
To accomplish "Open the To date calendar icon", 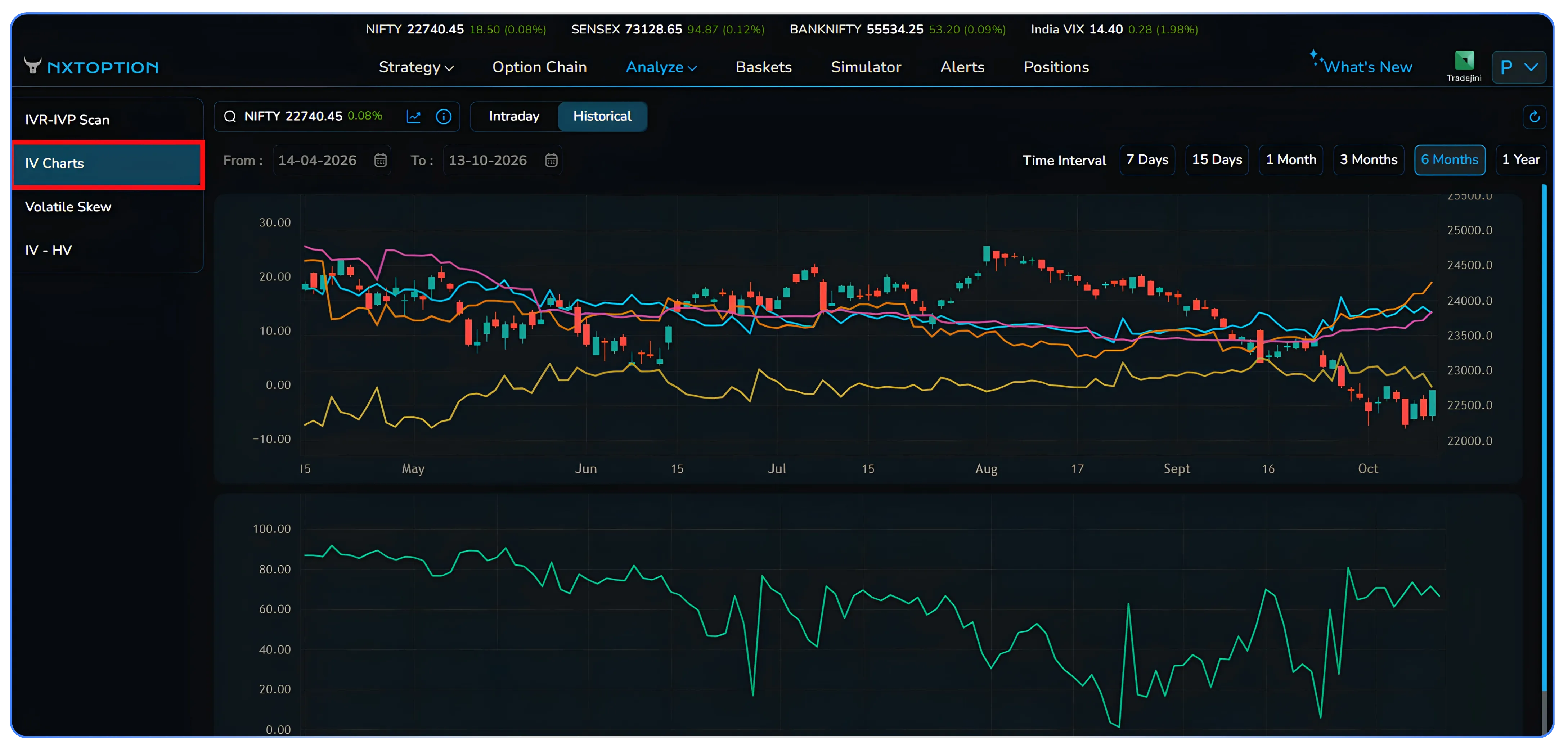I will click(551, 160).
